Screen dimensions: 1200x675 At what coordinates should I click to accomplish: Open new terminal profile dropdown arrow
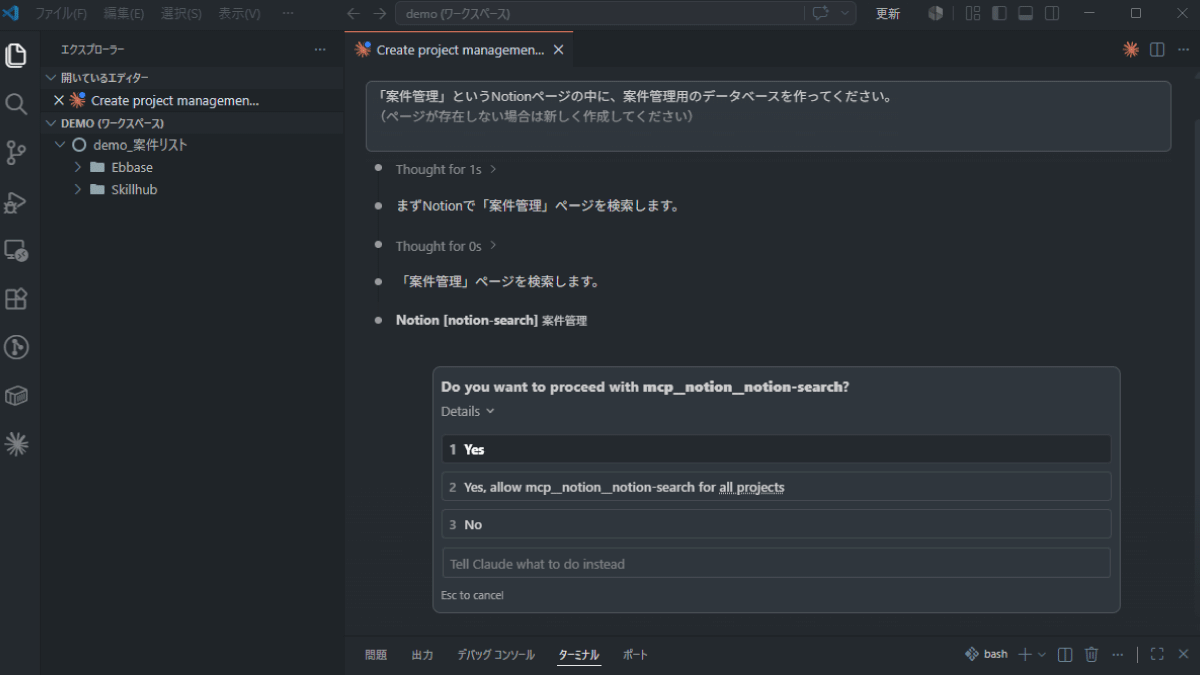1042,654
